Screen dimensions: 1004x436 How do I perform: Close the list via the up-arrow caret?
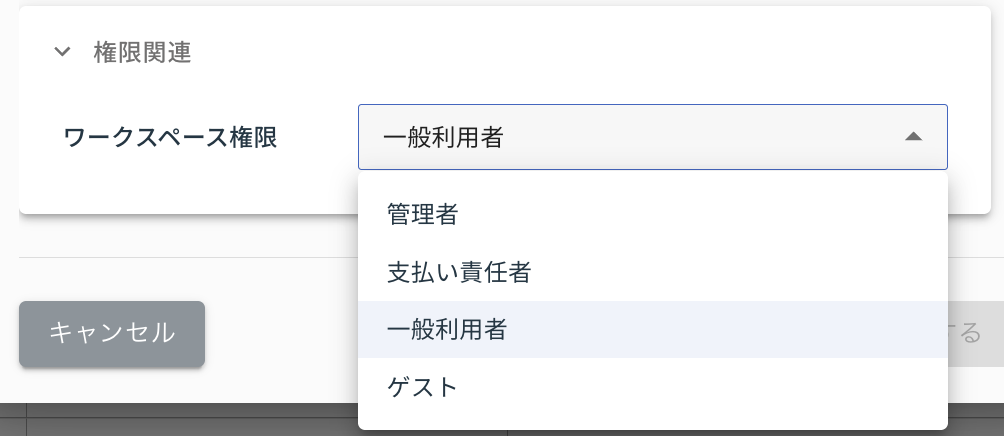[x=913, y=137]
